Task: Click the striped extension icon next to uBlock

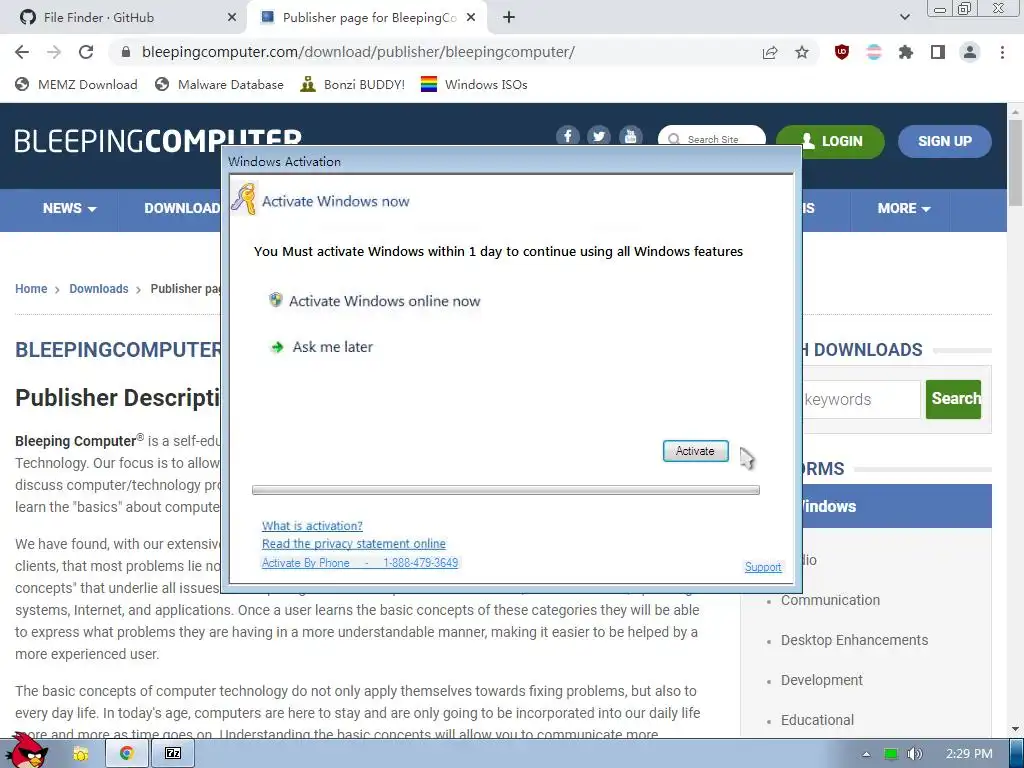Action: click(874, 52)
